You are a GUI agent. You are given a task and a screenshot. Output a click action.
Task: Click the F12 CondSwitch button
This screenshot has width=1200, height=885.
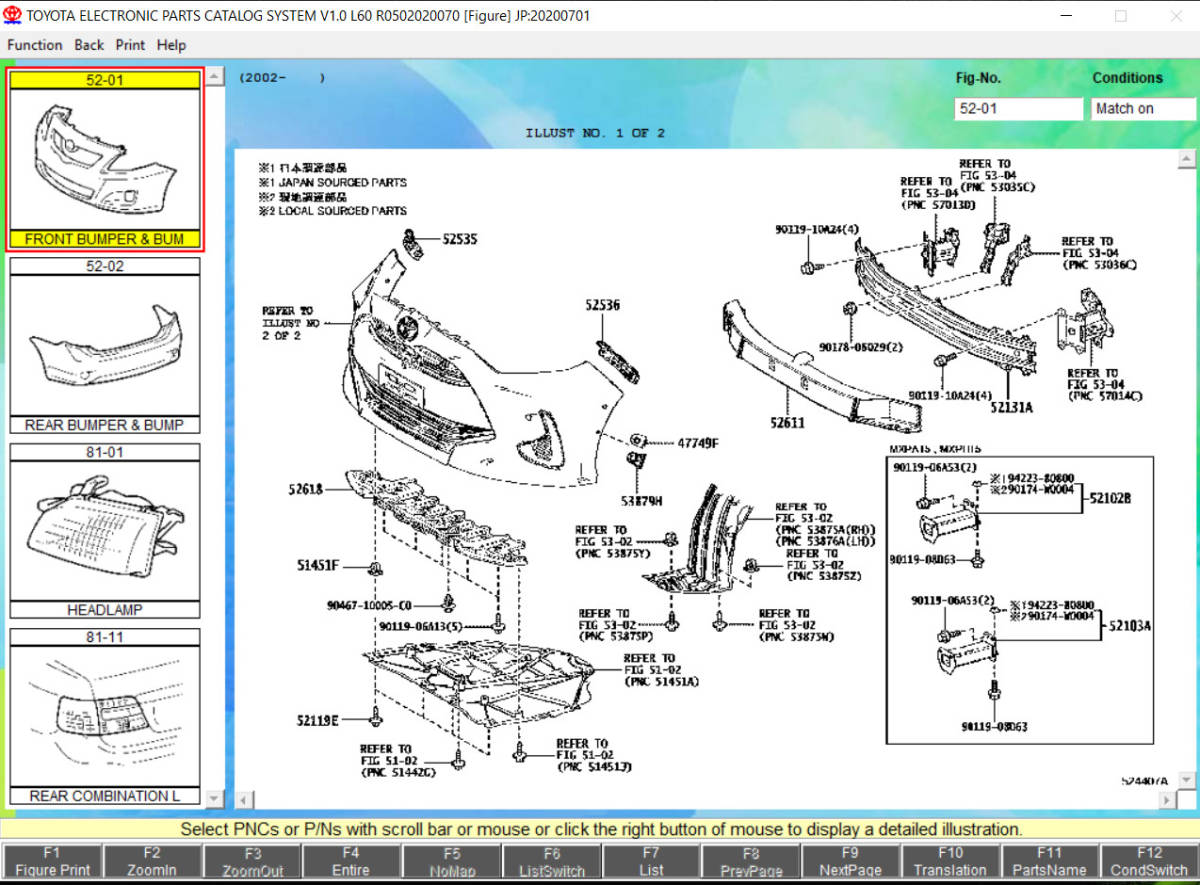[x=1149, y=861]
